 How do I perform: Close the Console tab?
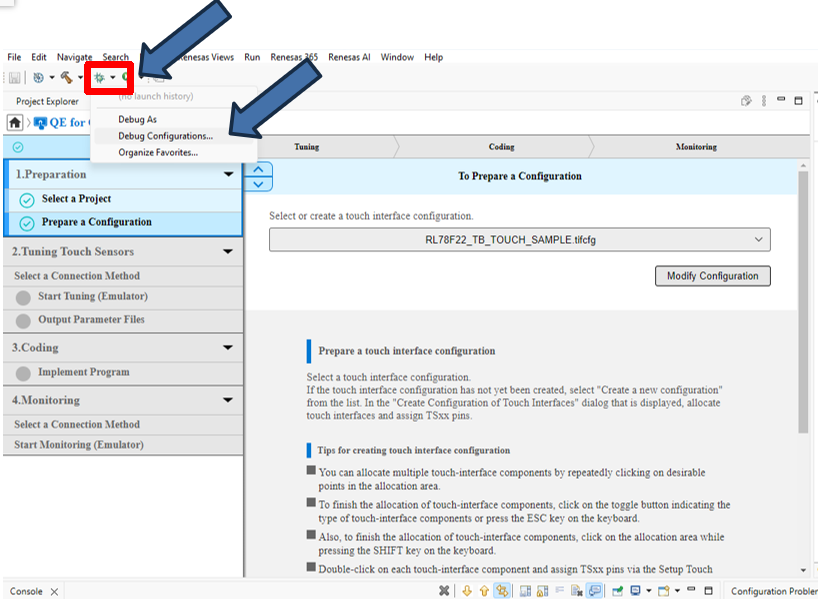(x=54, y=592)
